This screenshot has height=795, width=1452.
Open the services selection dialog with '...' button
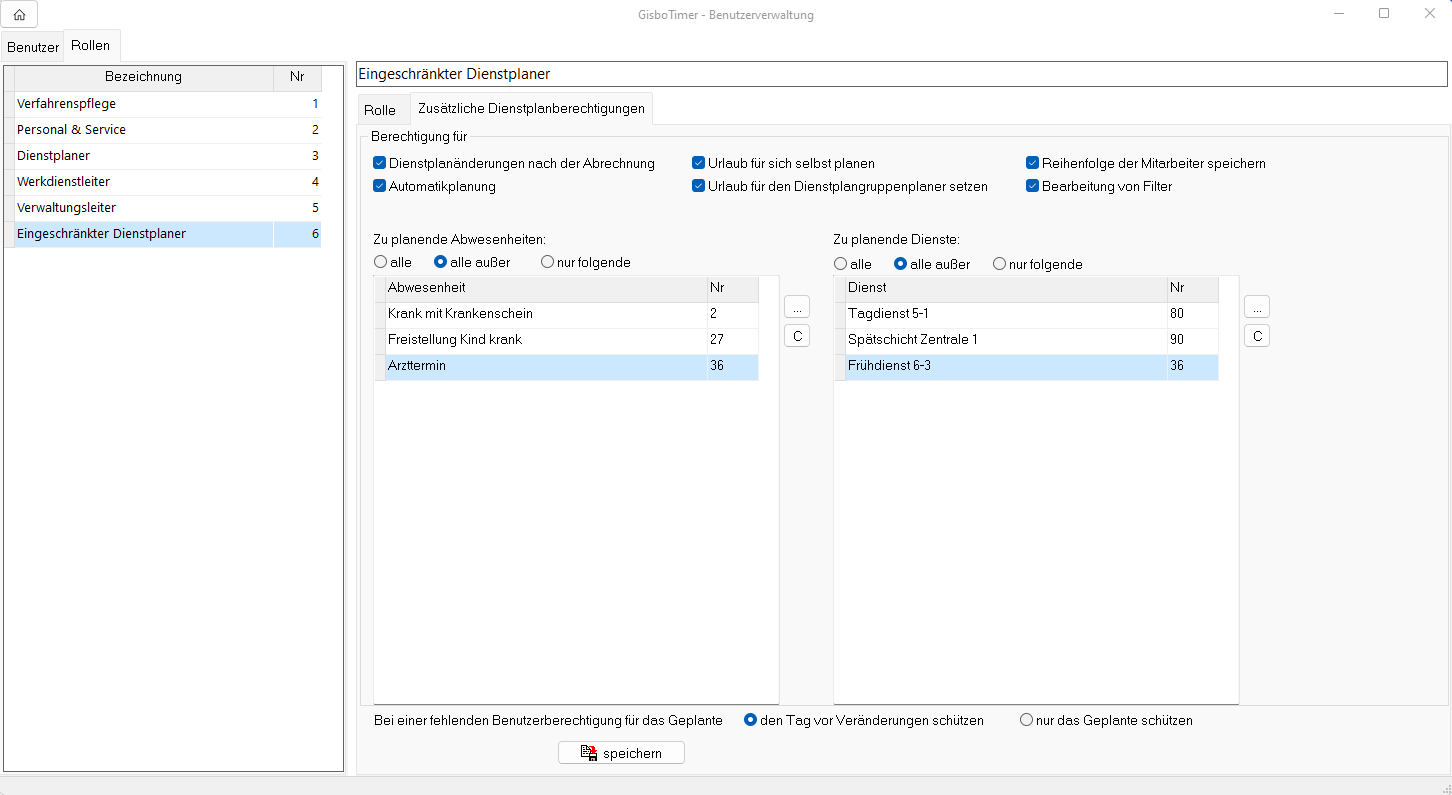[x=1256, y=307]
